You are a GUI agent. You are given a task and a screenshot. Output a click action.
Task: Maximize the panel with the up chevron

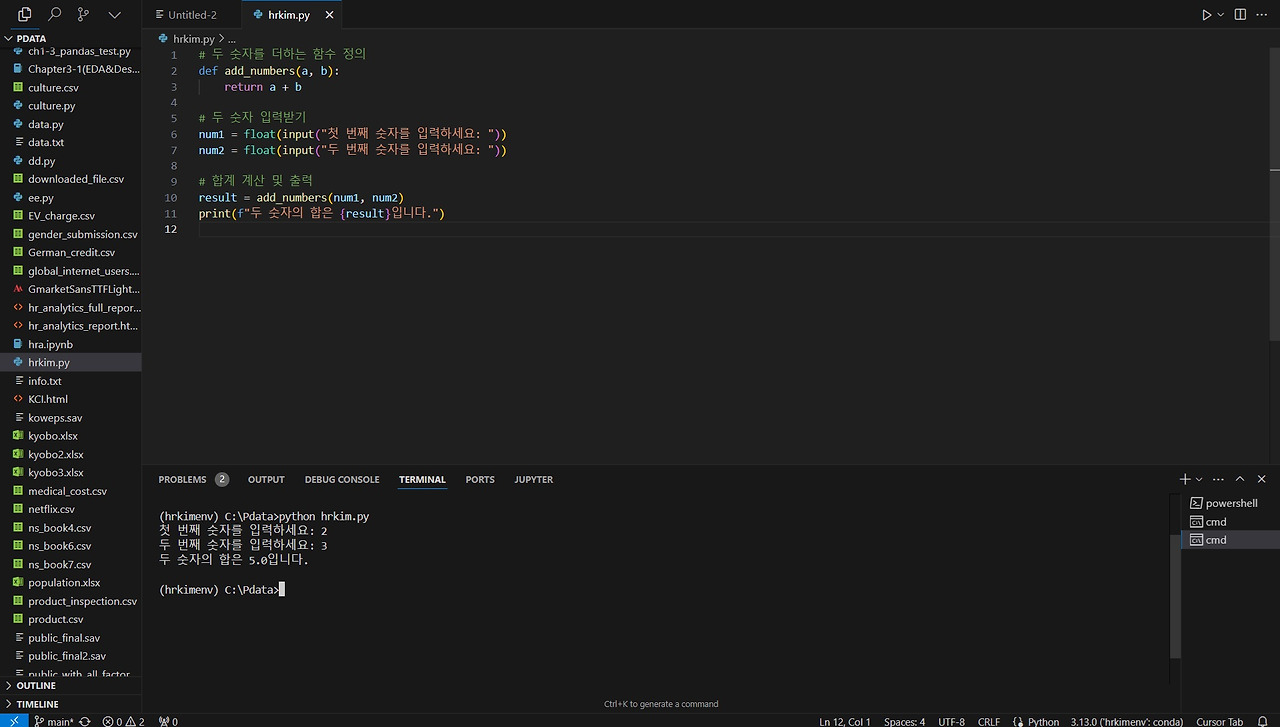[x=1240, y=480]
